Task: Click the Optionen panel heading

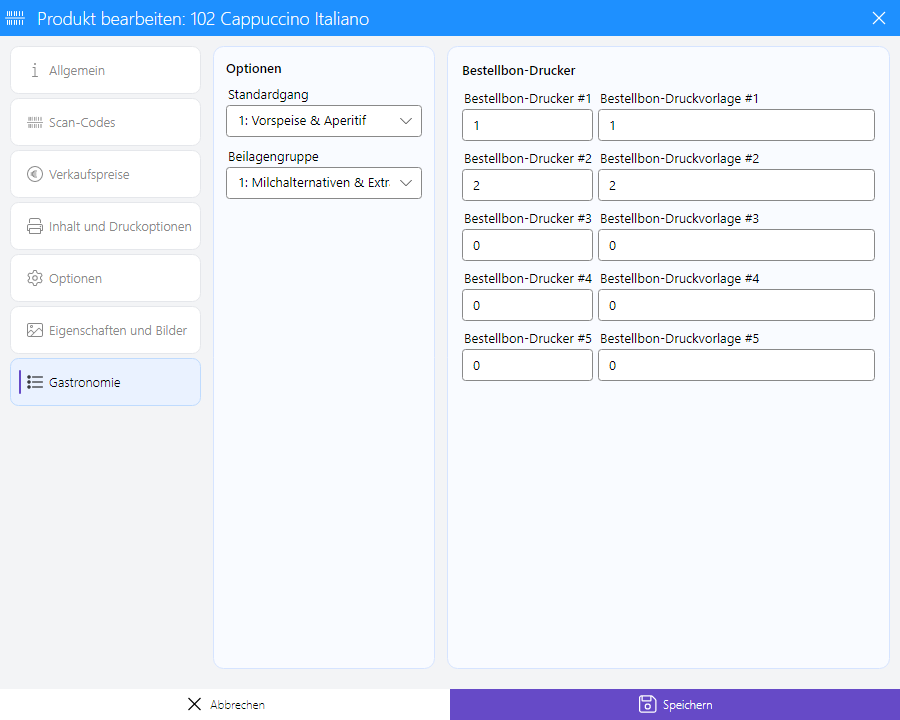Action: tap(254, 69)
